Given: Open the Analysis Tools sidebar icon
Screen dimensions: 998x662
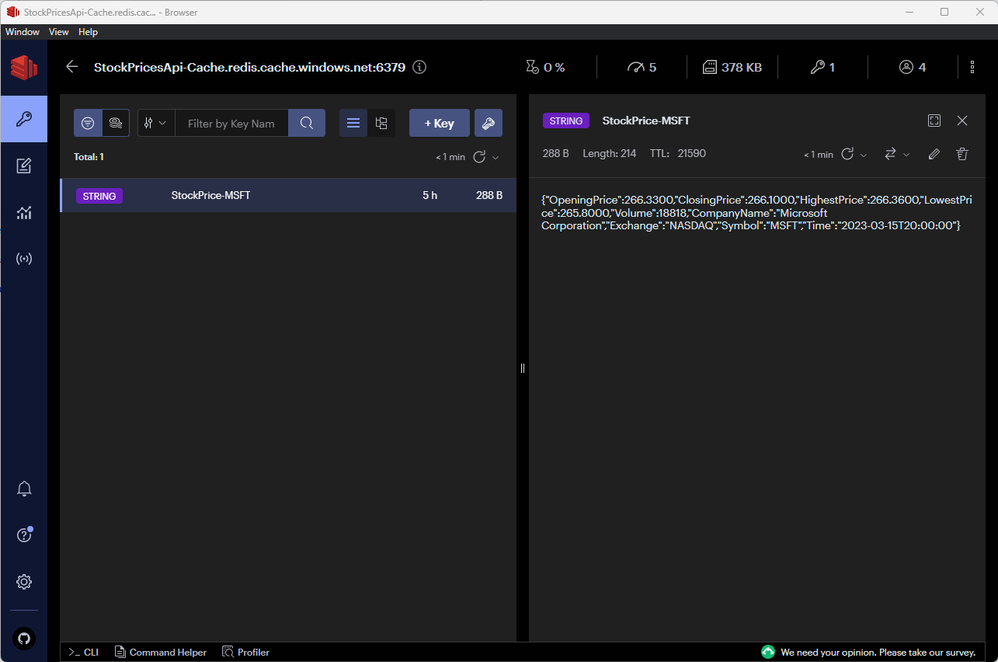Looking at the screenshot, I should pos(24,213).
